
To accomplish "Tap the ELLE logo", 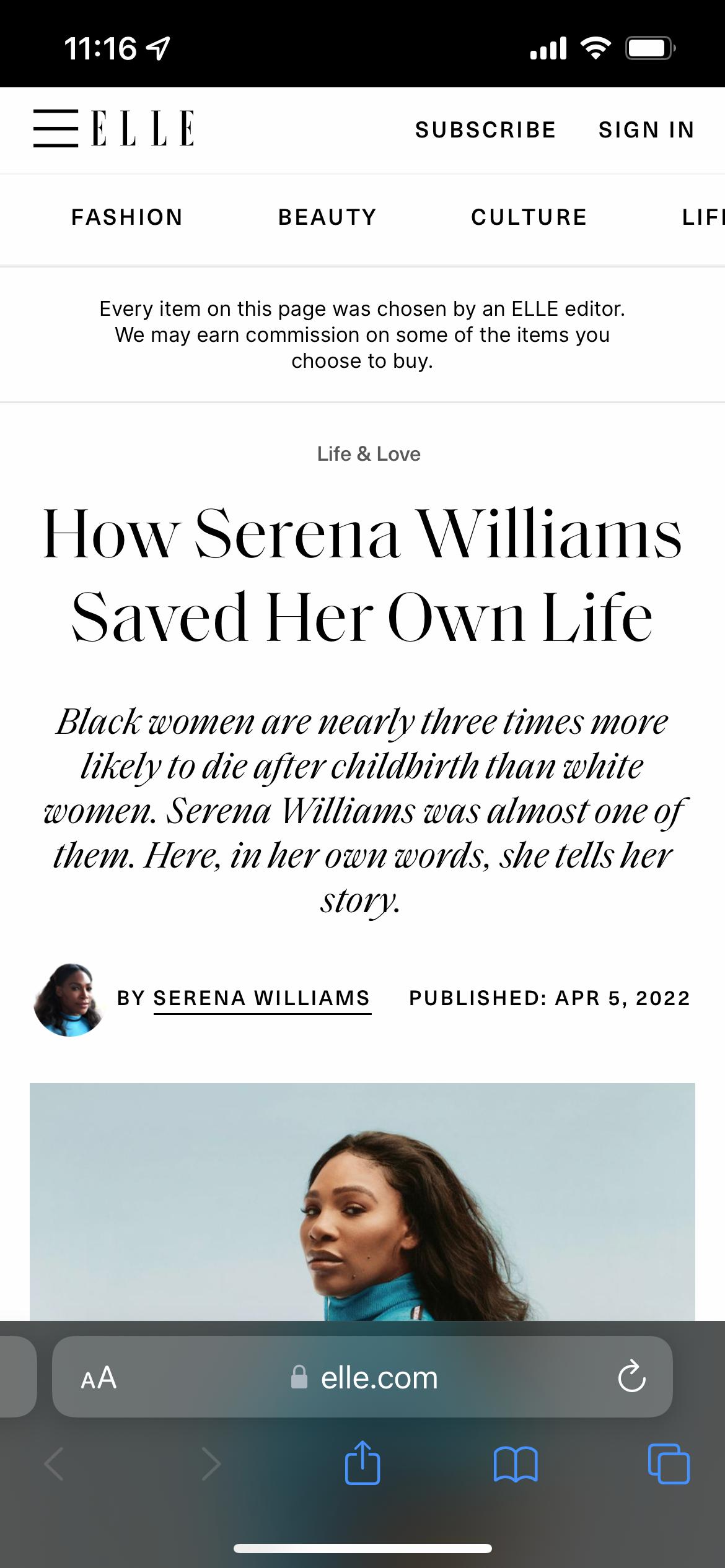I will click(143, 128).
